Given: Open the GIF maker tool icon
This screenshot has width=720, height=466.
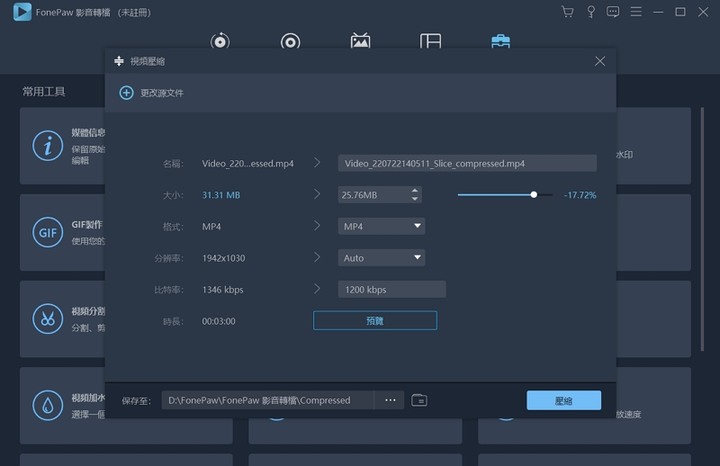Looking at the screenshot, I should (48, 232).
